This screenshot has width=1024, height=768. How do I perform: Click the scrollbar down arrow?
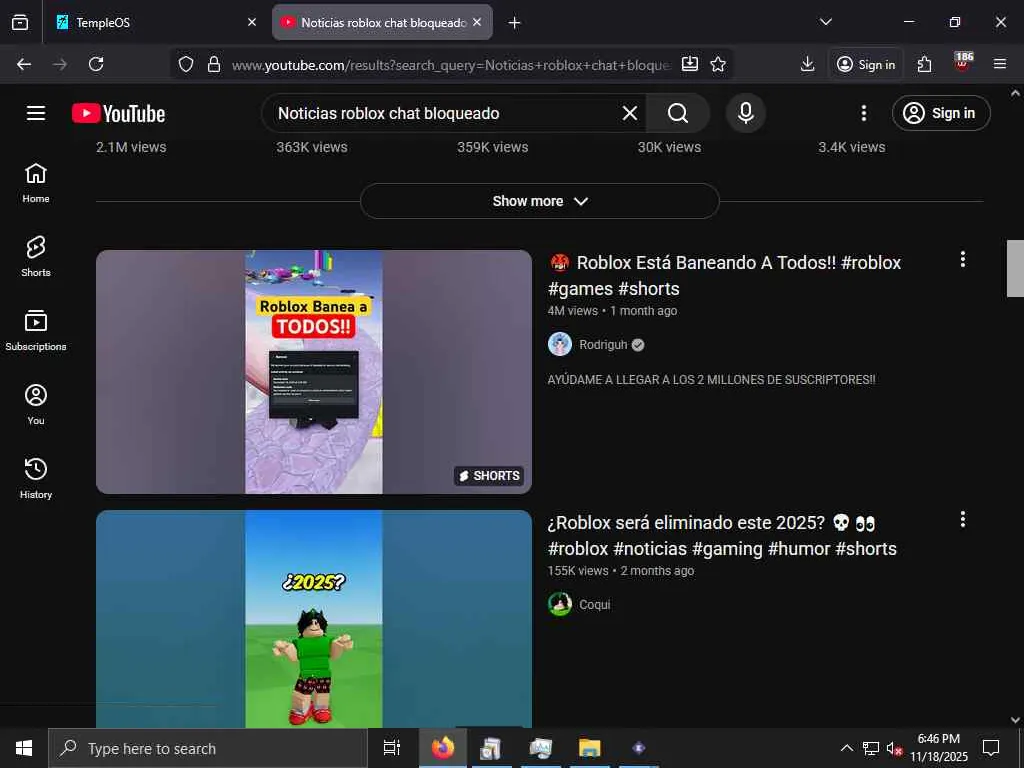pos(1015,720)
